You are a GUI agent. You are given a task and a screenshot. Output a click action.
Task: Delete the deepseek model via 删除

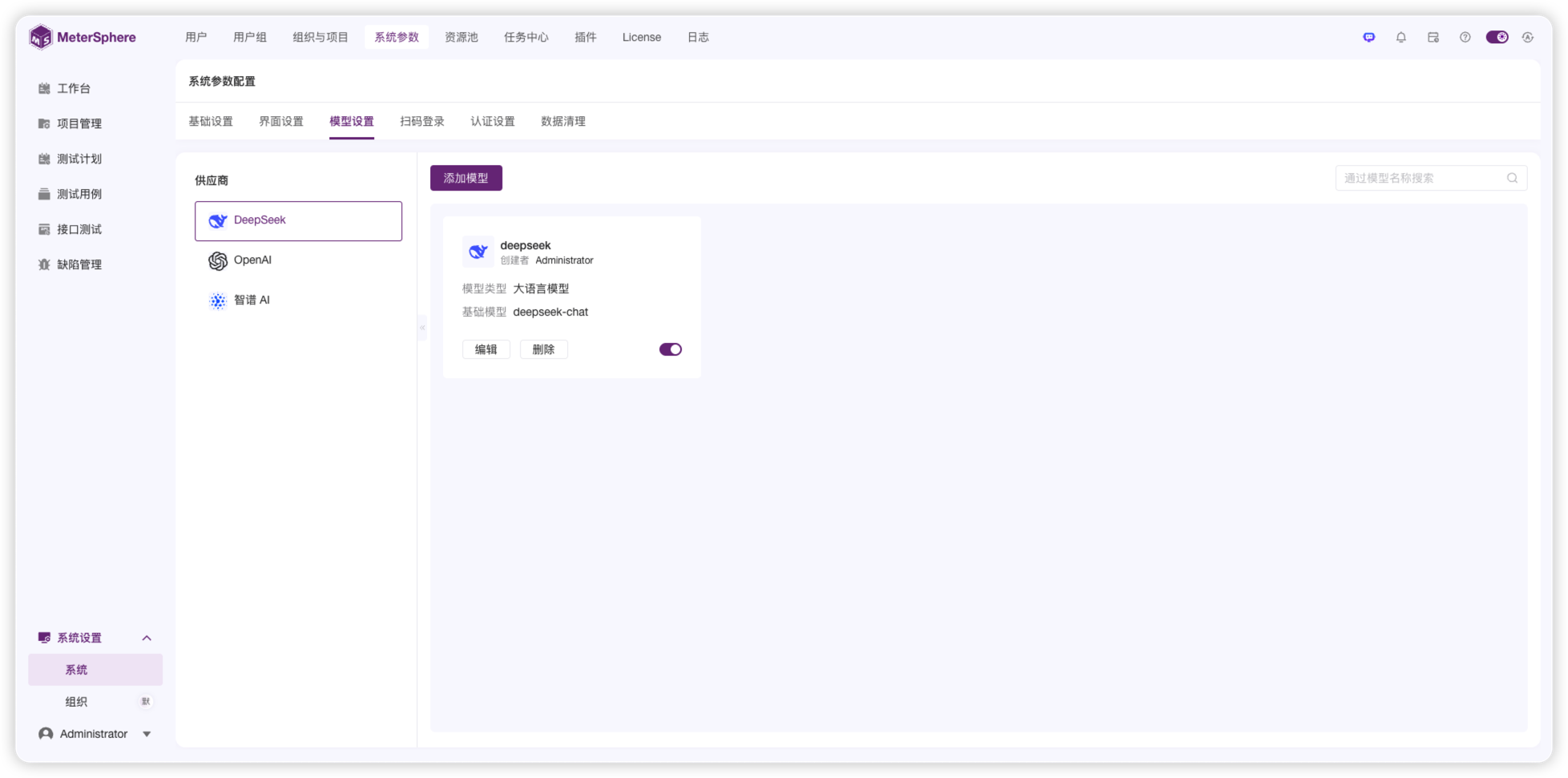pyautogui.click(x=544, y=349)
